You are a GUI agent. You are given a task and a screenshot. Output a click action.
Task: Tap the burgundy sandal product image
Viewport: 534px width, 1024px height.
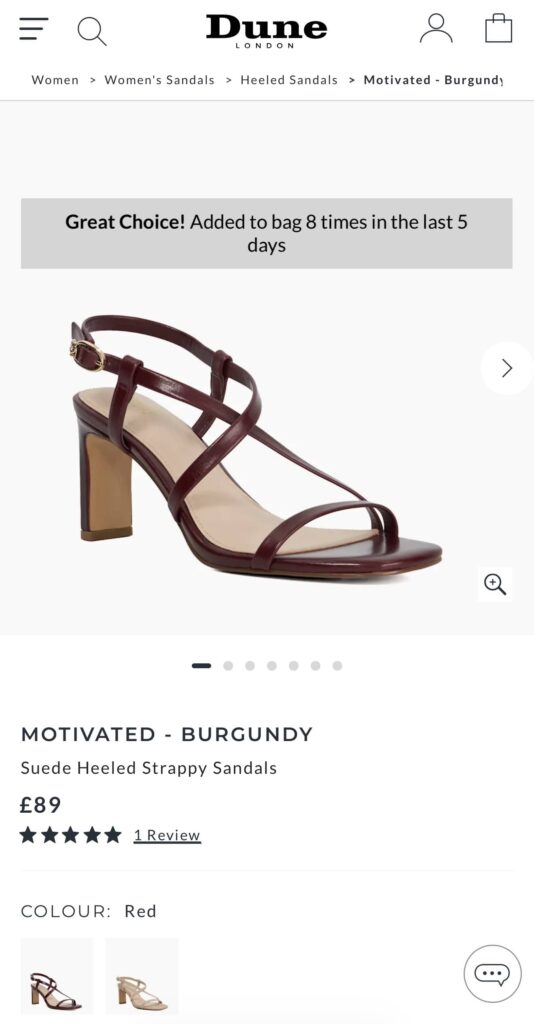click(x=258, y=444)
